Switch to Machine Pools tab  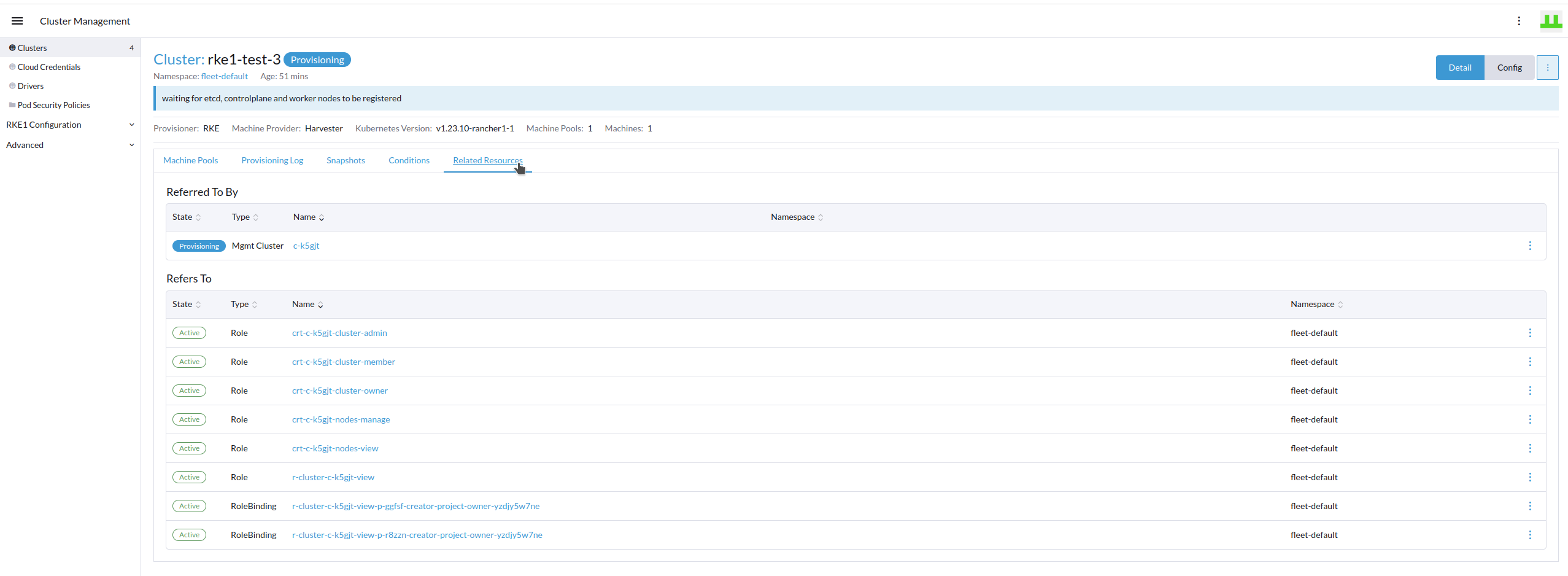[x=190, y=160]
